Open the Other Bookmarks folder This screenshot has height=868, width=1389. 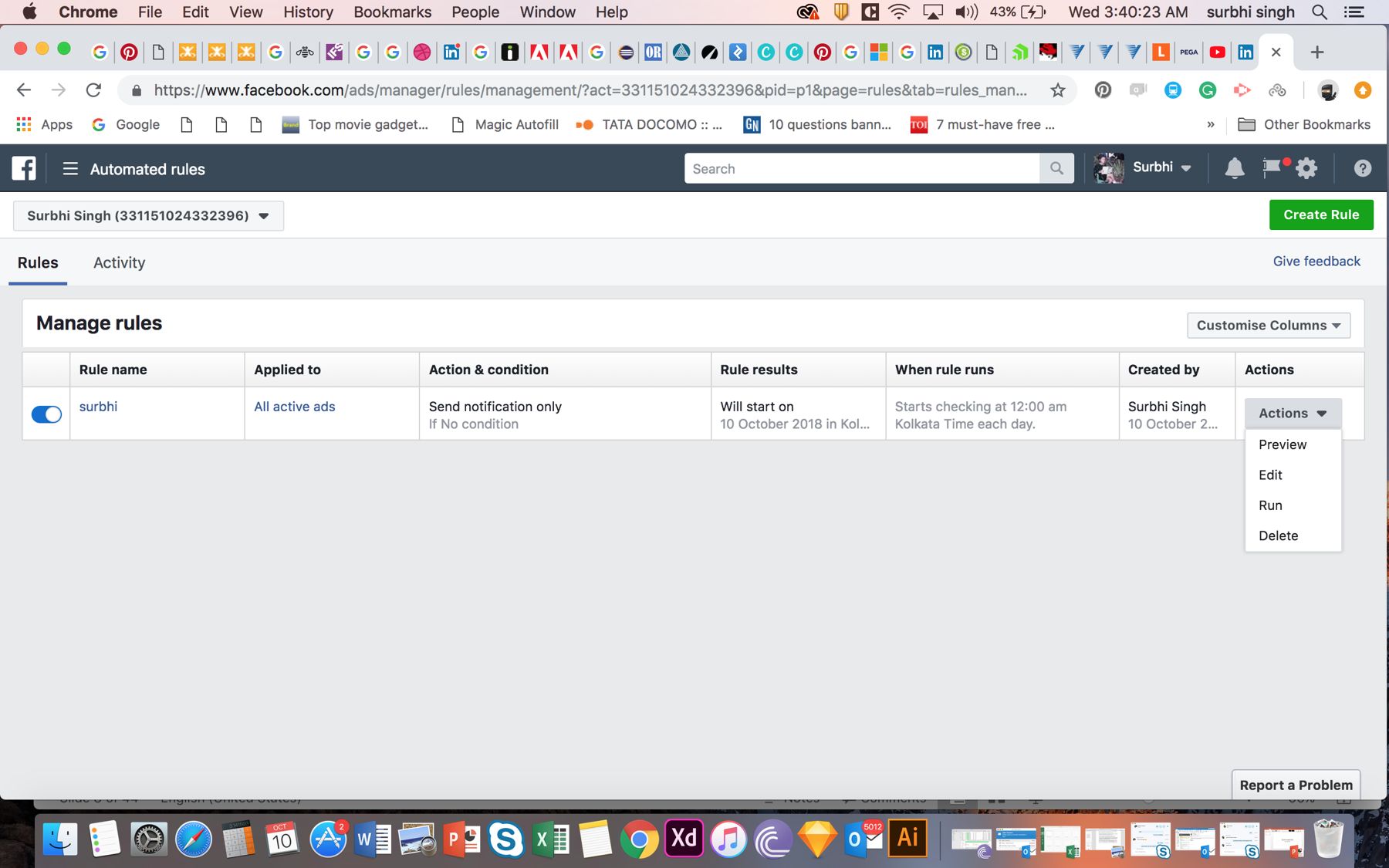[1304, 124]
